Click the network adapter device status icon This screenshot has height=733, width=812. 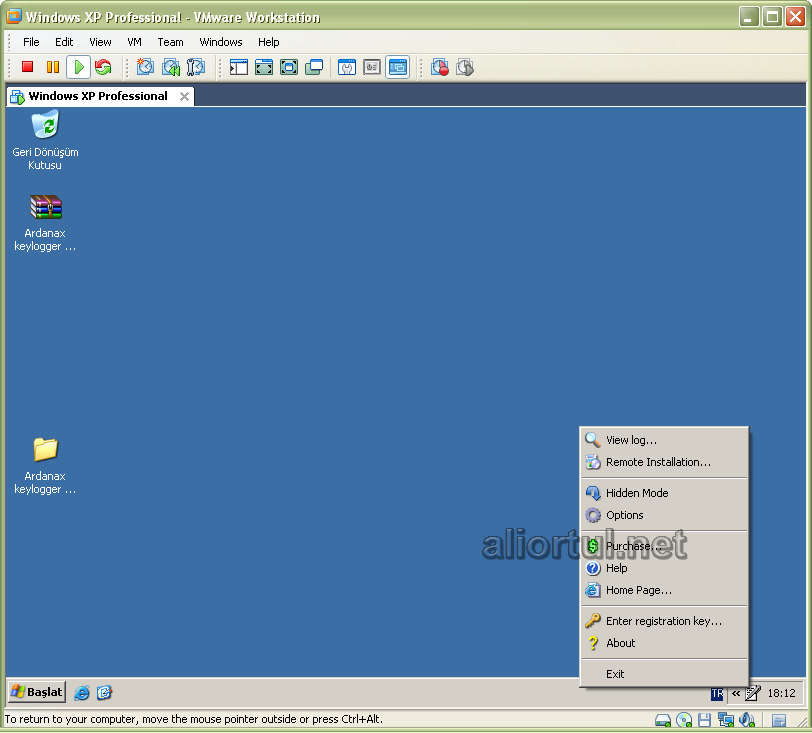[x=726, y=720]
